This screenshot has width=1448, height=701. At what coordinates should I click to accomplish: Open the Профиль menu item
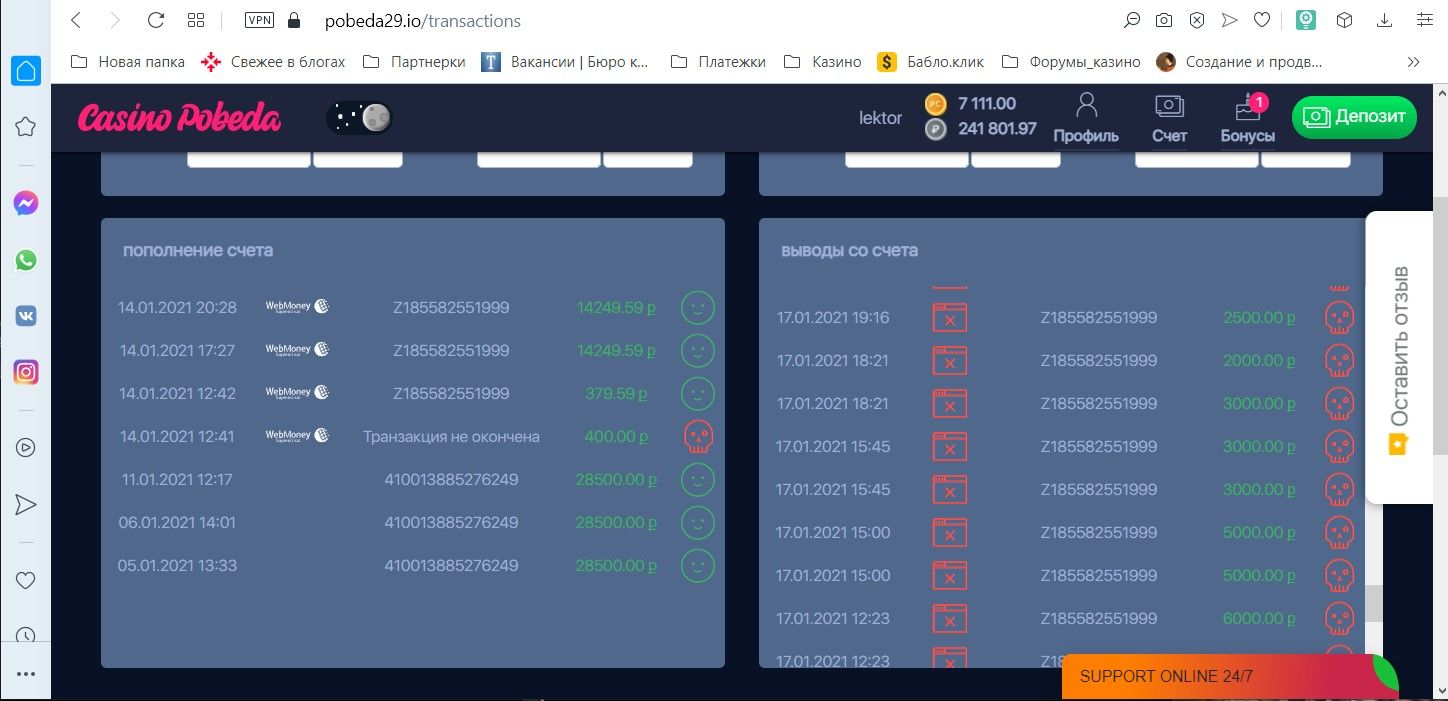(1086, 118)
